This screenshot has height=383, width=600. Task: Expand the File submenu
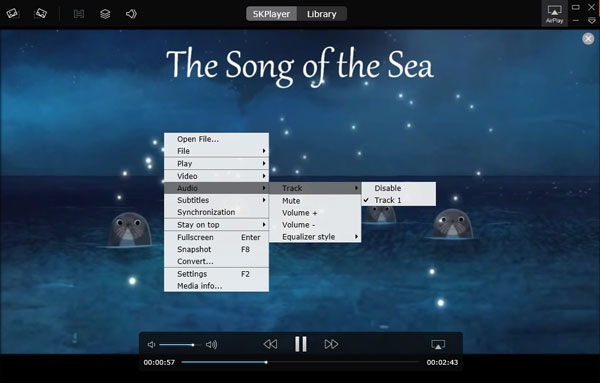216,151
